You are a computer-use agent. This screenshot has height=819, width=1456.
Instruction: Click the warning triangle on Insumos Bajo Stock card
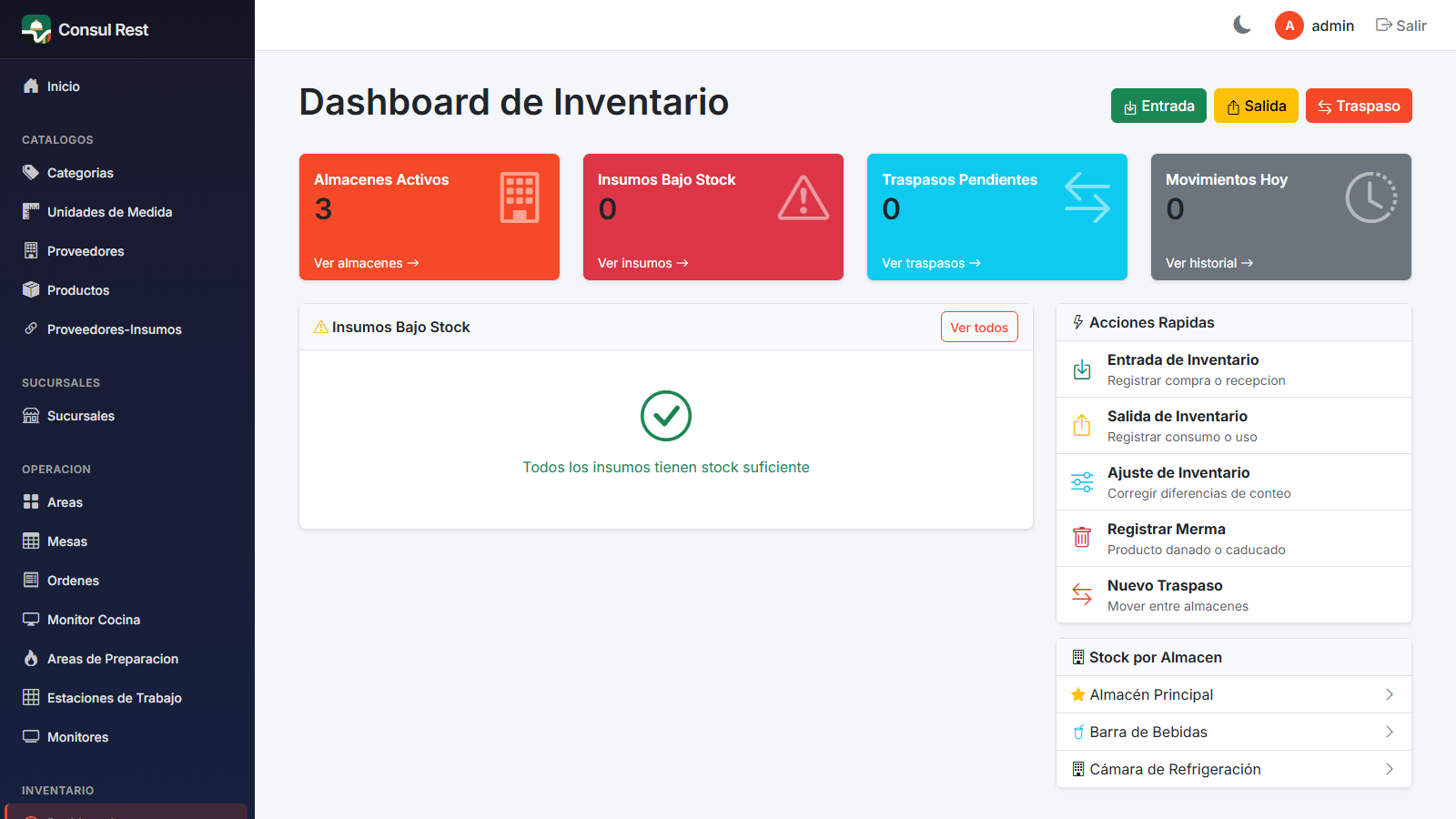click(804, 197)
